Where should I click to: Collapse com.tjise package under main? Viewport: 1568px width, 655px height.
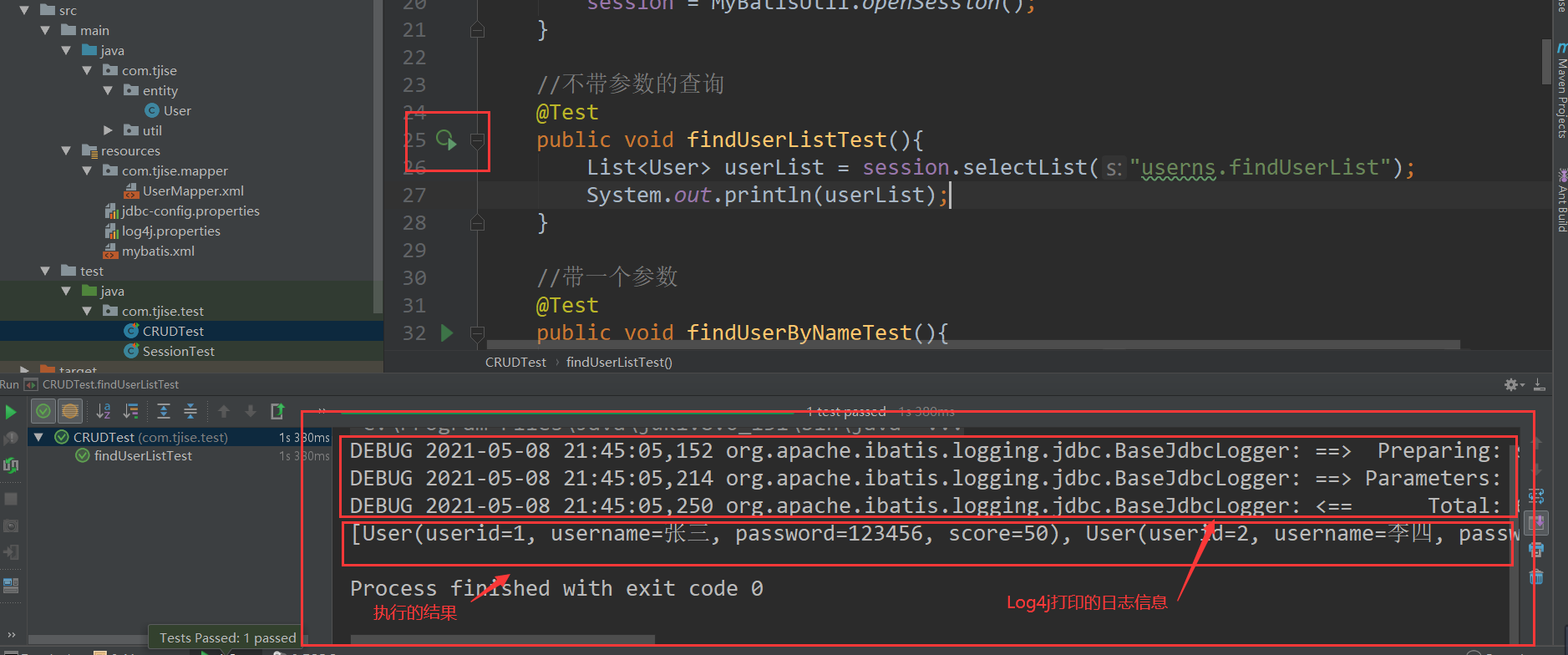click(87, 70)
